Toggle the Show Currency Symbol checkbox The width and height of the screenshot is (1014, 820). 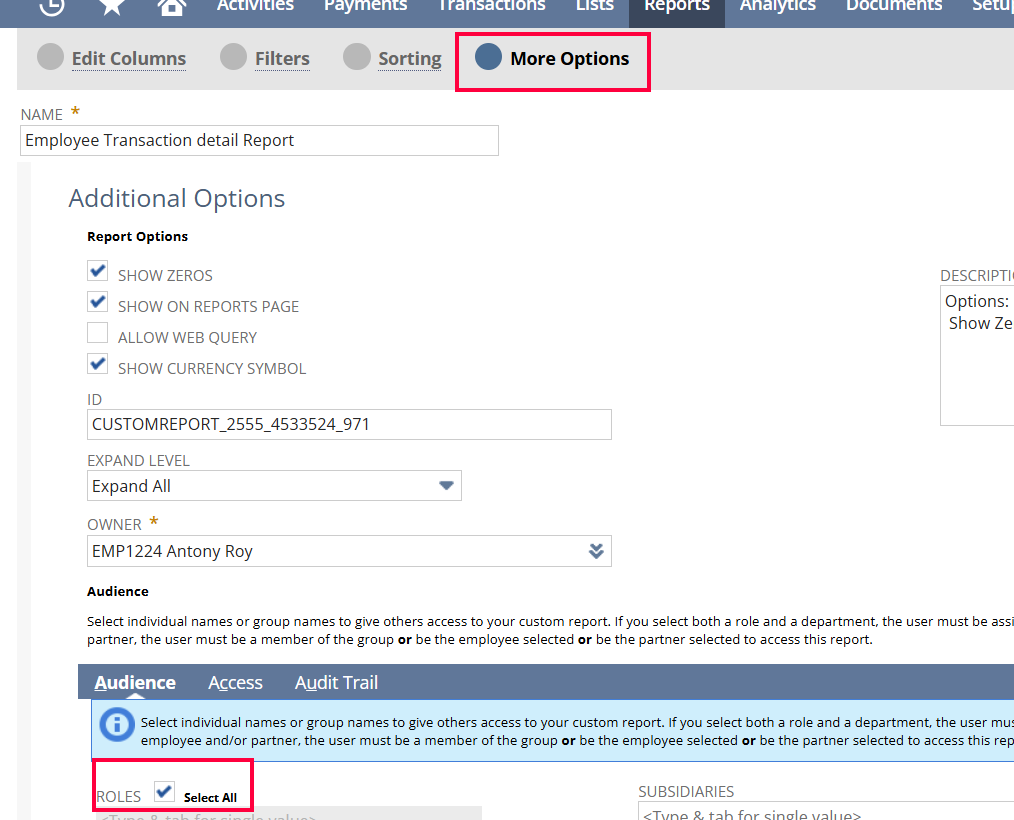click(98, 364)
